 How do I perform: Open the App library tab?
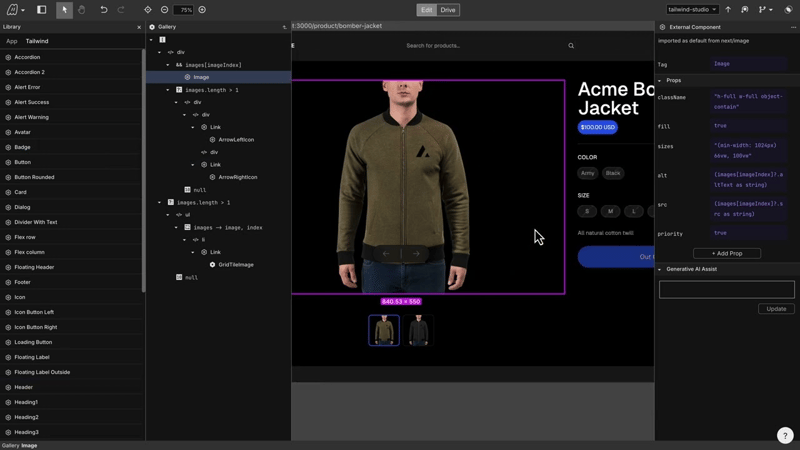(12, 41)
